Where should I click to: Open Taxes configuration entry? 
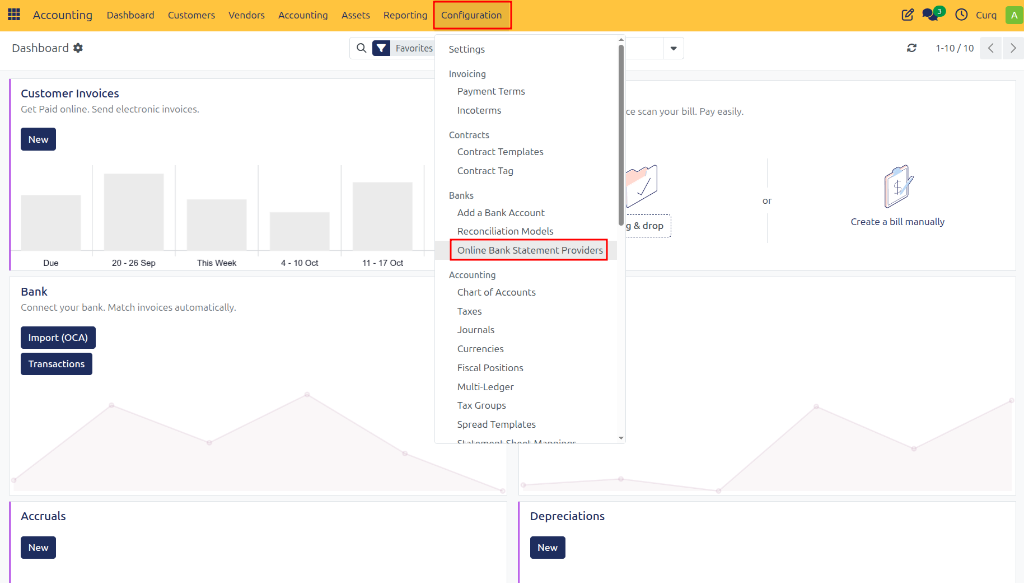(x=470, y=311)
